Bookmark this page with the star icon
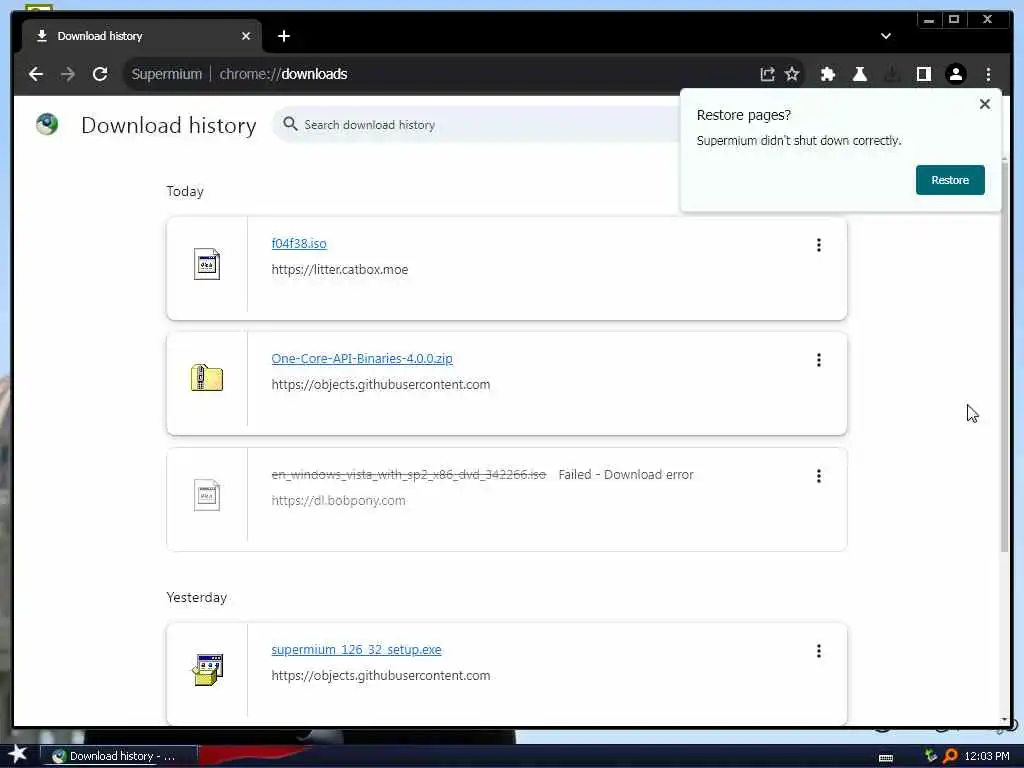The image size is (1024, 768). tap(792, 74)
